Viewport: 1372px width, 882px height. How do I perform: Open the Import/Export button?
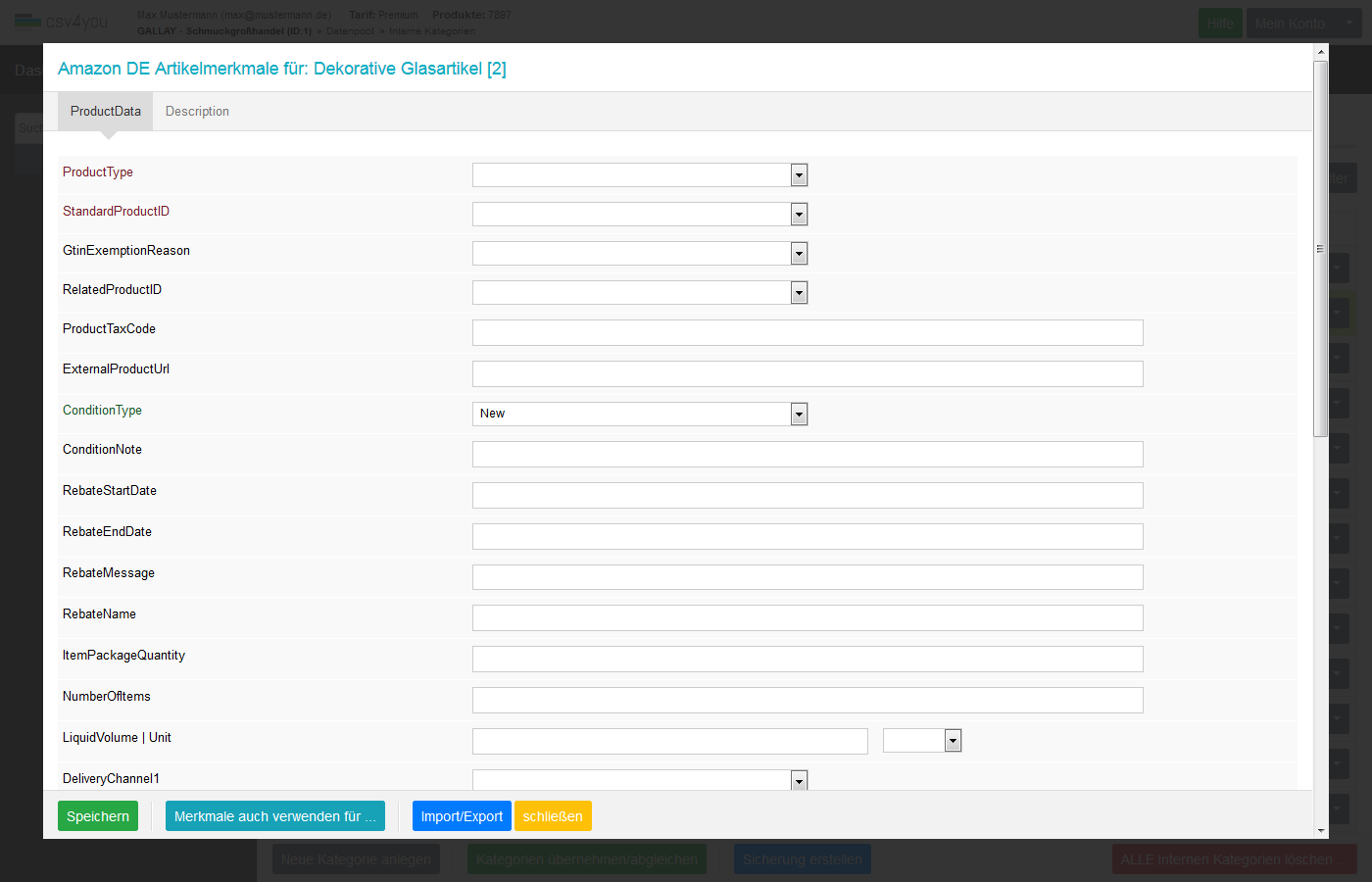(462, 816)
